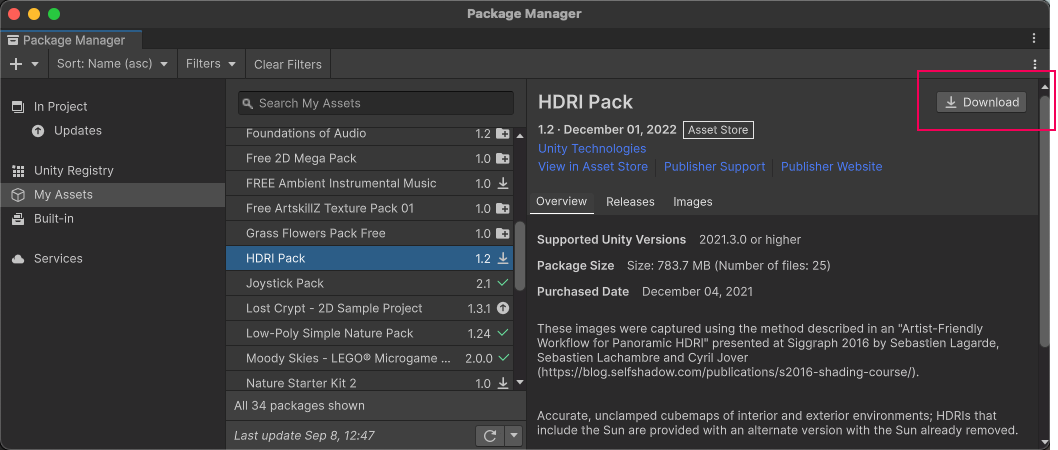Viewport: 1058px width, 450px height.
Task: Switch to the Releases tab
Action: tap(630, 202)
